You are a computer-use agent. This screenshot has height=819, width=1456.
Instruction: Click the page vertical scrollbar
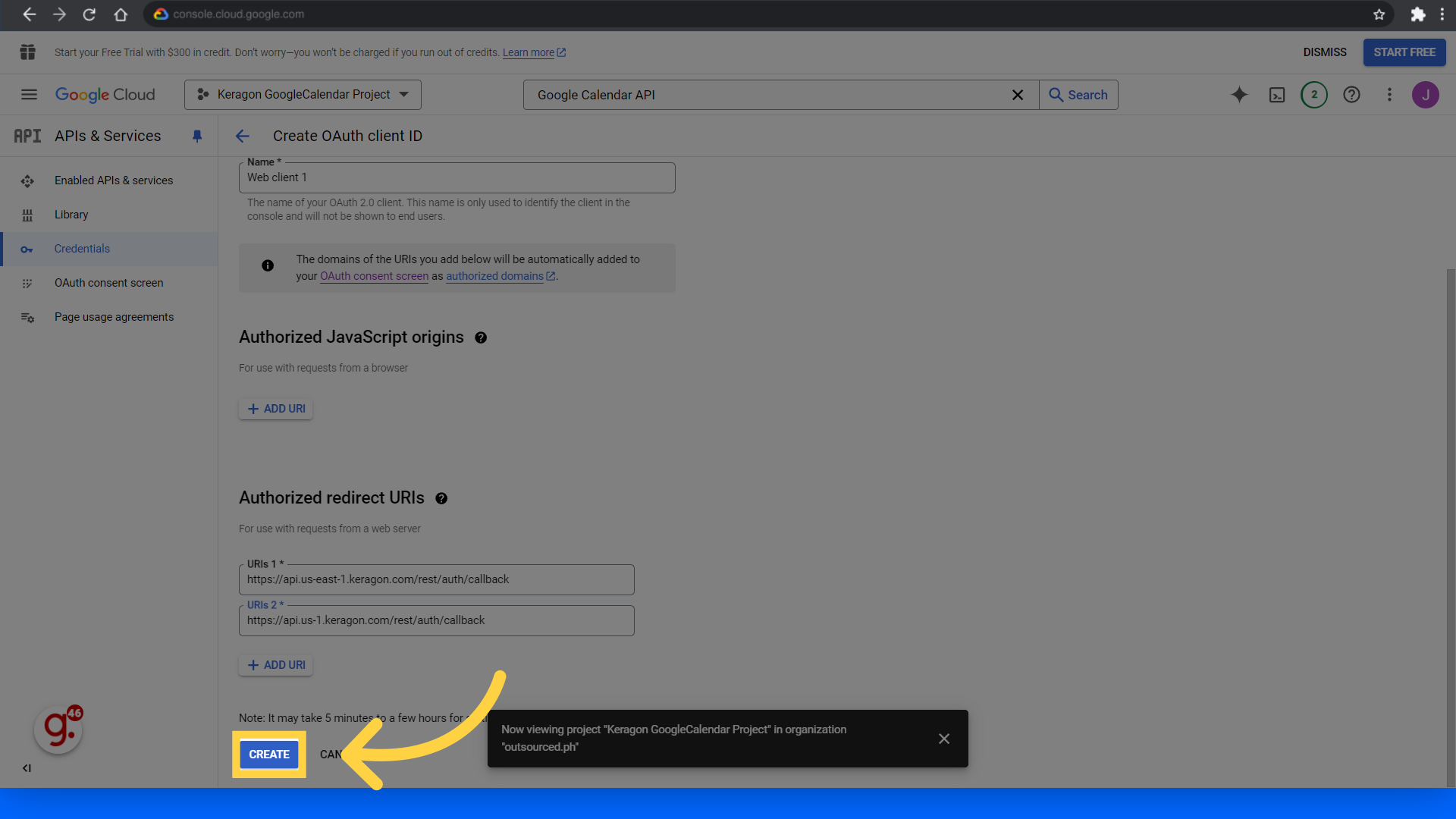click(1451, 527)
